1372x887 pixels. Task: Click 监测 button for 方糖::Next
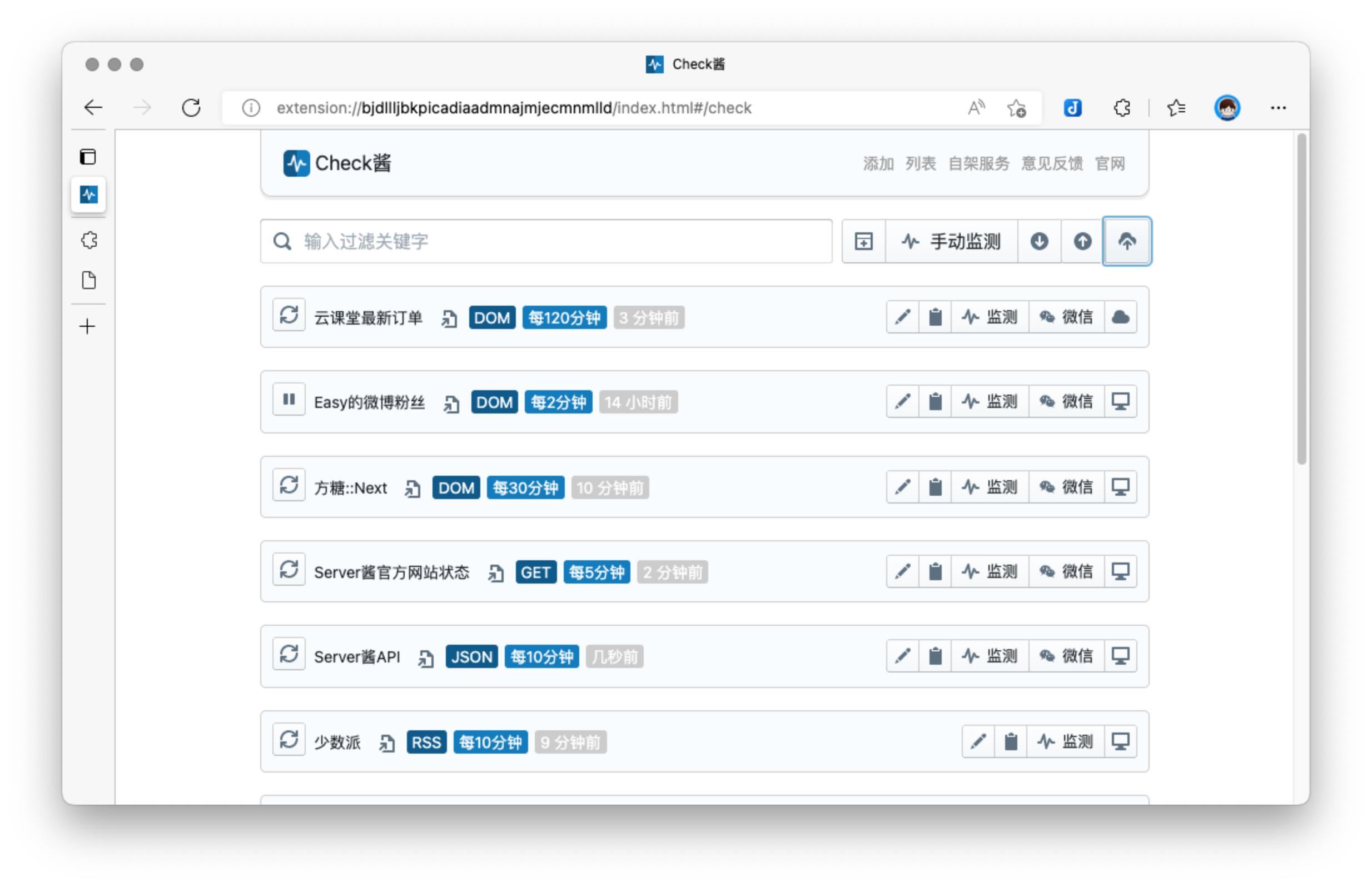[x=989, y=487]
